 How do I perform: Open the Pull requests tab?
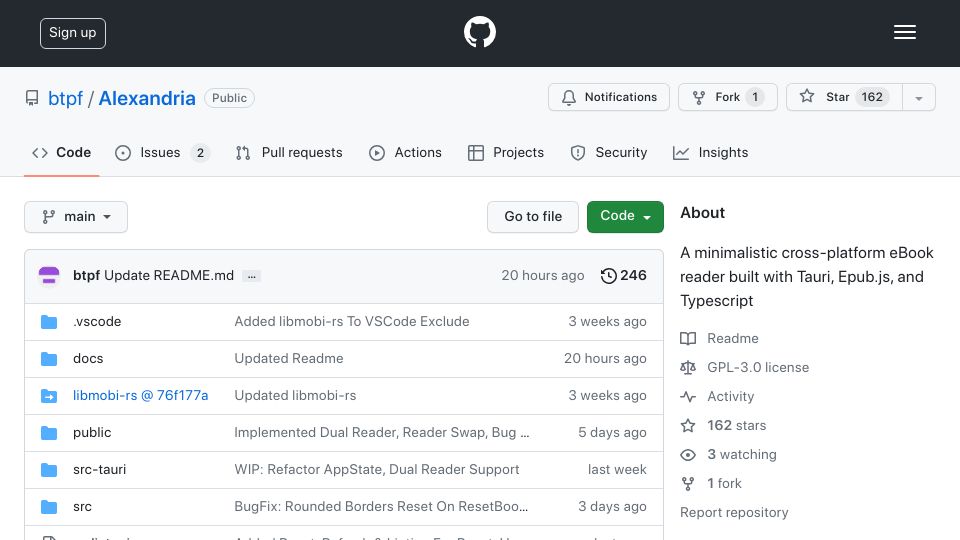pos(290,152)
